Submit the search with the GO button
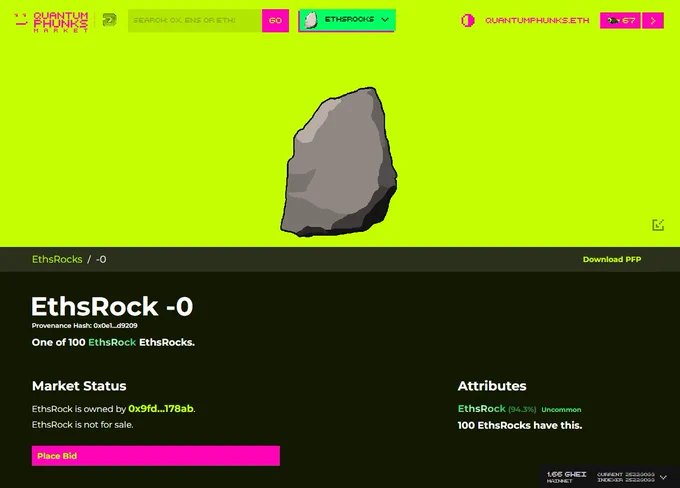Viewport: 680px width, 488px height. click(275, 20)
